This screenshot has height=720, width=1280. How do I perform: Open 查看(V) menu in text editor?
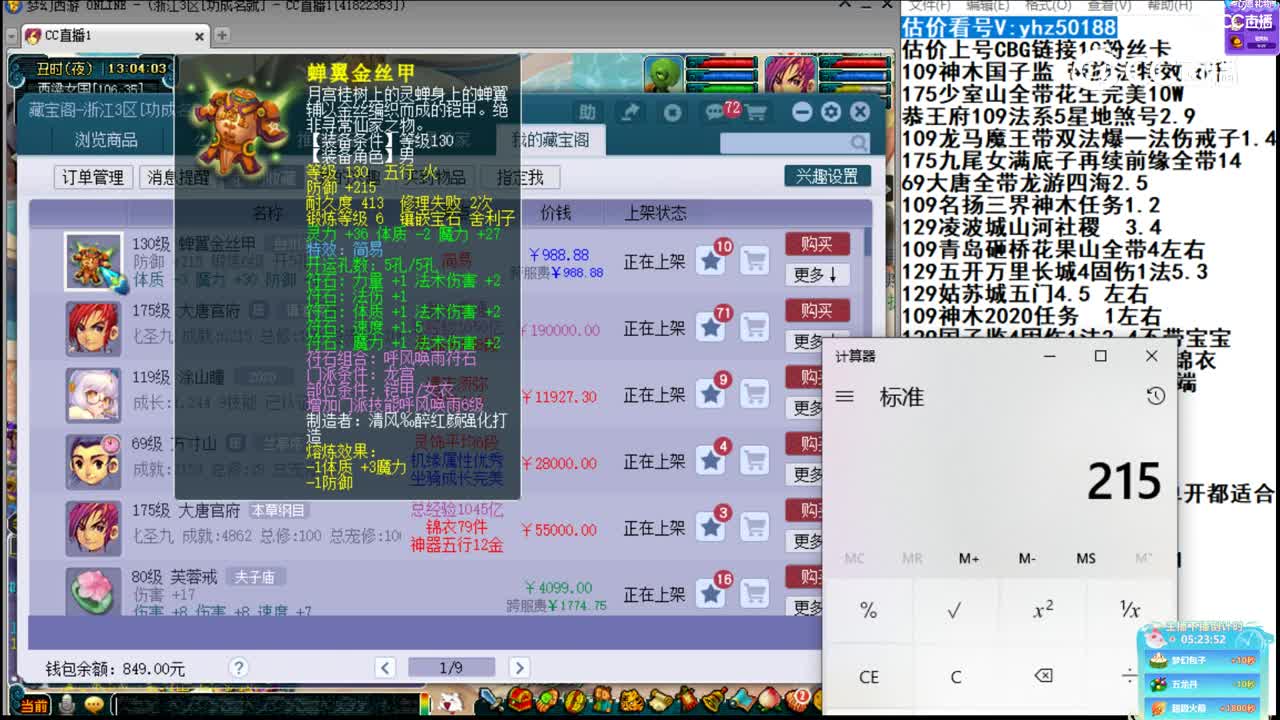[1108, 5]
